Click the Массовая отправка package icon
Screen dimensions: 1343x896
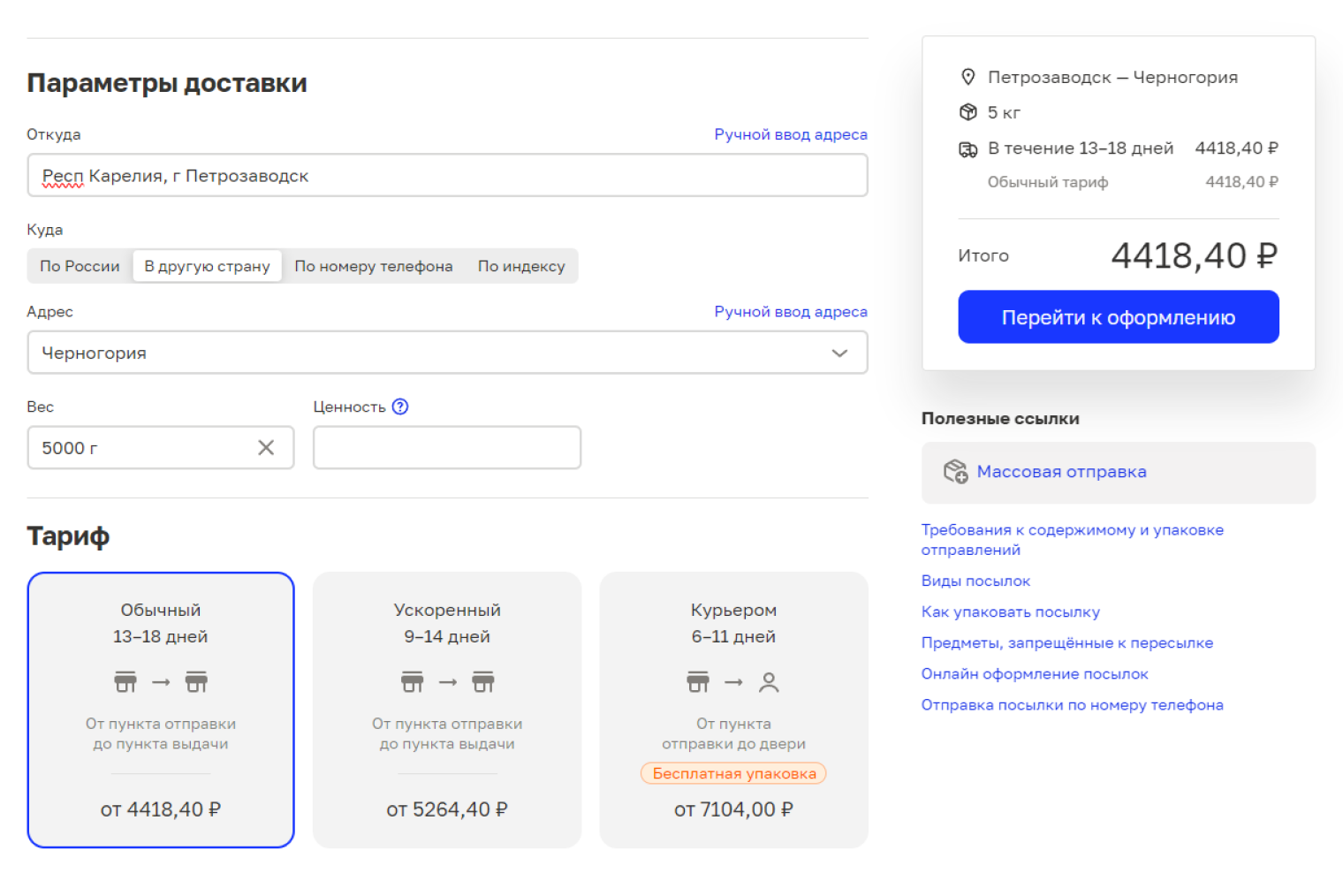coord(955,472)
